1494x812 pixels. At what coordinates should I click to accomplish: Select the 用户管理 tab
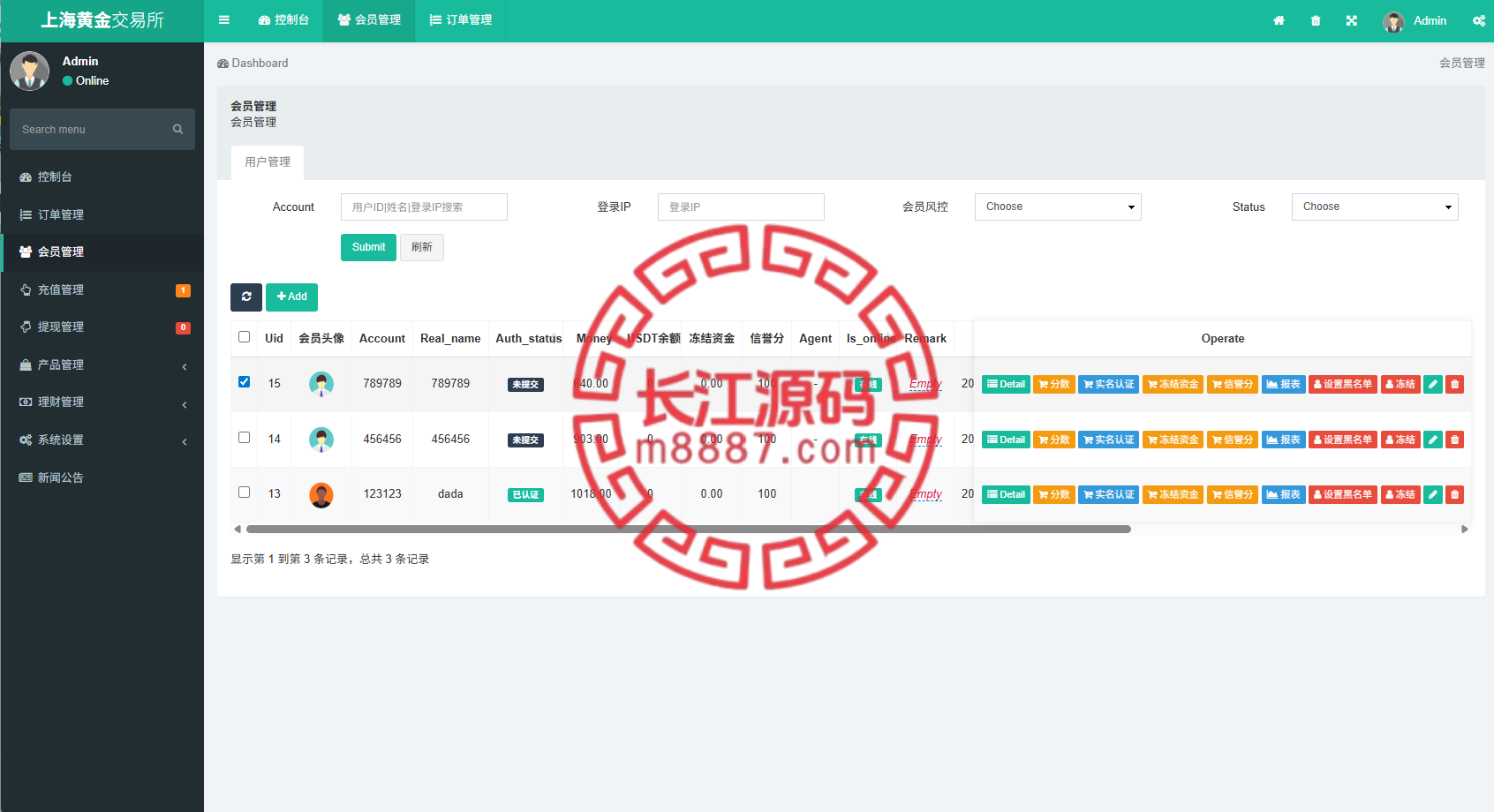click(x=268, y=162)
